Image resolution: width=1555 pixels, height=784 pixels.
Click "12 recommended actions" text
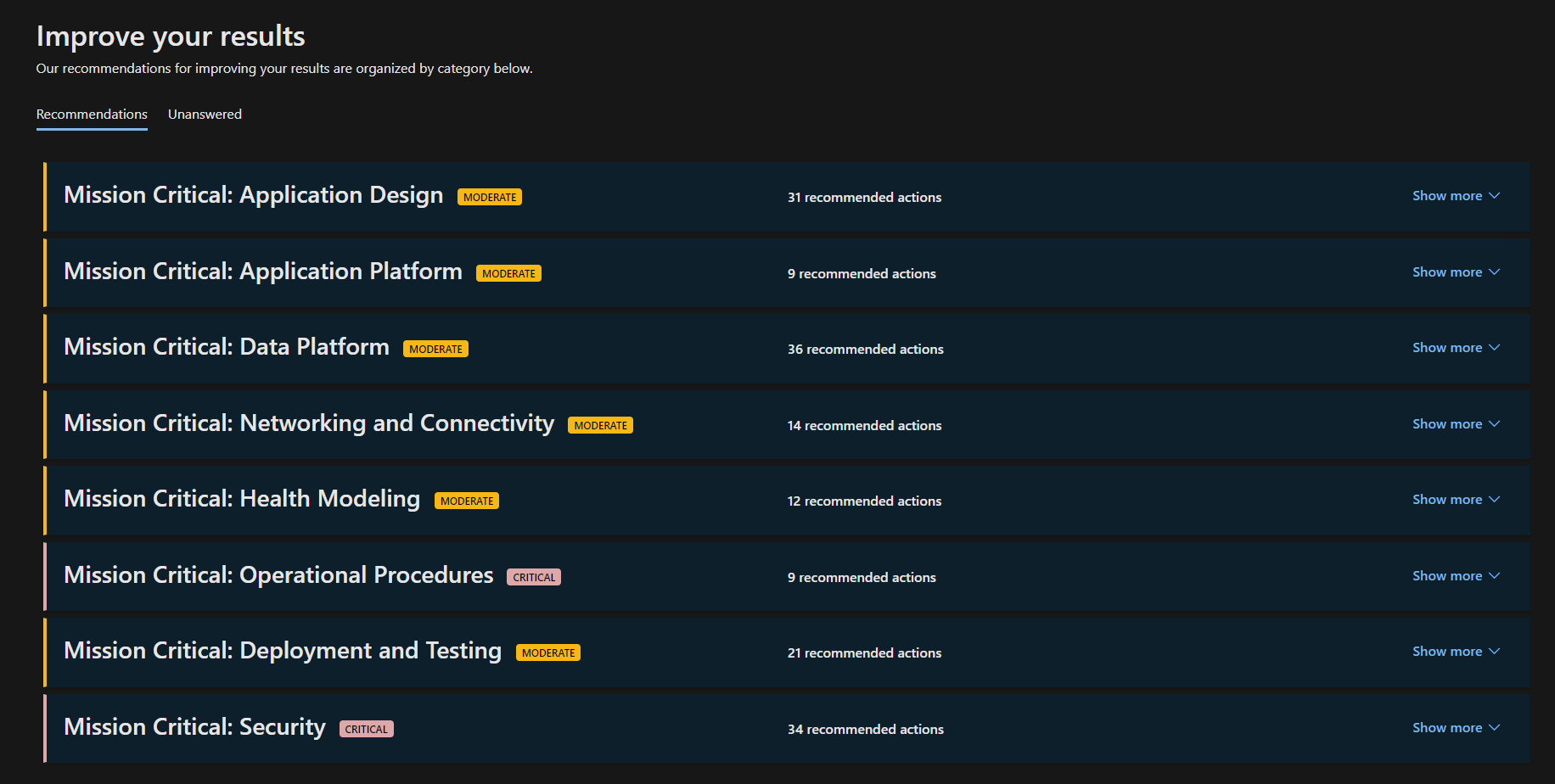[x=864, y=501]
